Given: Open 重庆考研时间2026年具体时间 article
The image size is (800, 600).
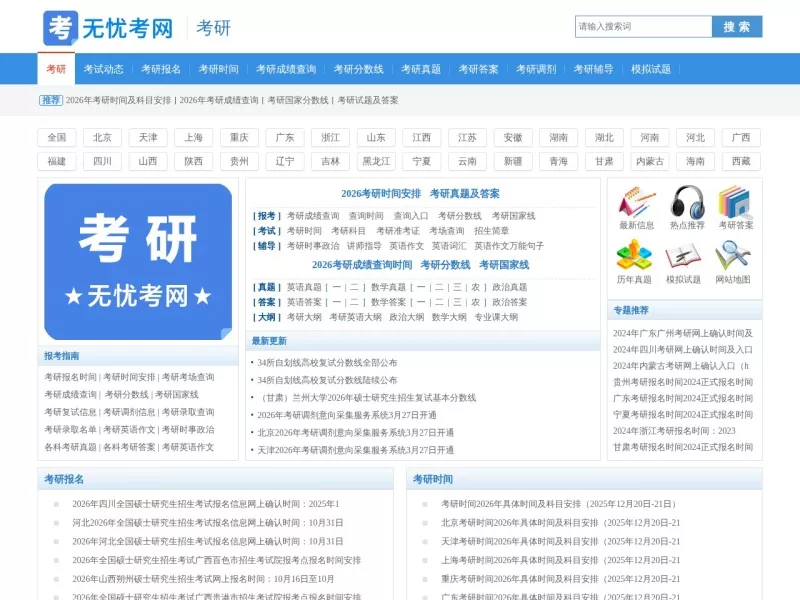Looking at the screenshot, I should [x=561, y=580].
